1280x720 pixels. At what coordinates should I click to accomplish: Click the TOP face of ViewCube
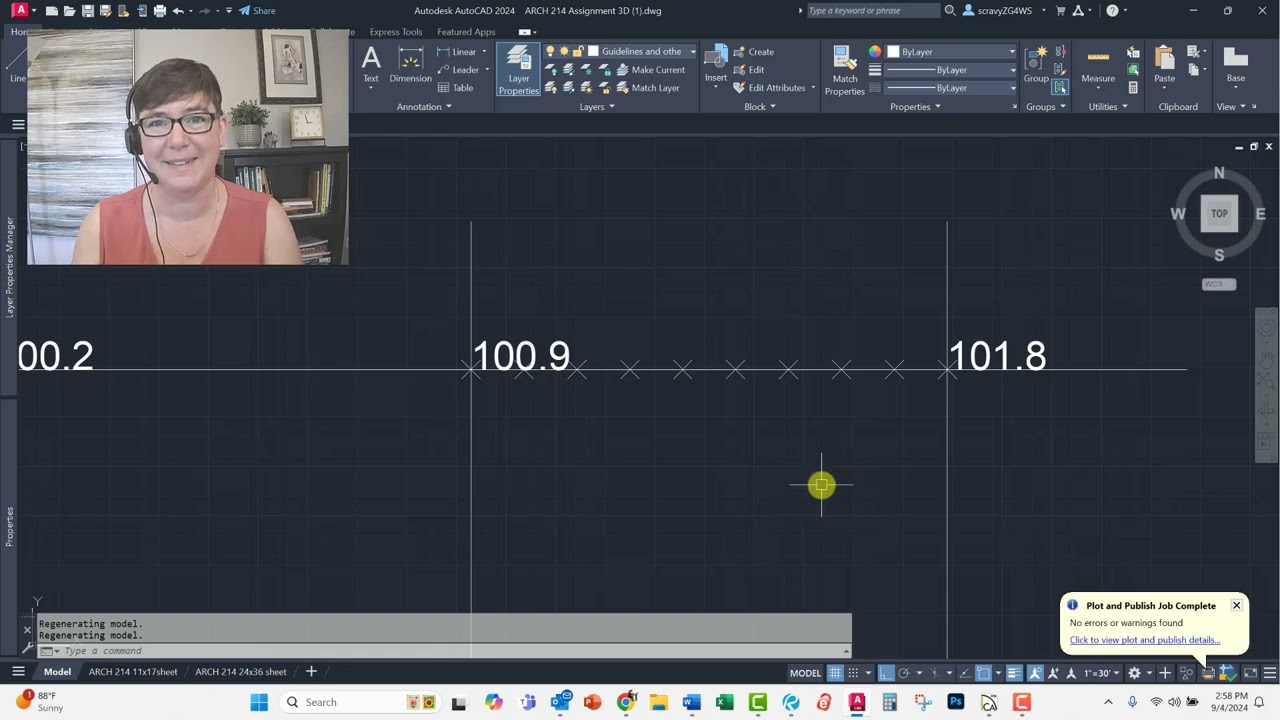coord(1219,213)
